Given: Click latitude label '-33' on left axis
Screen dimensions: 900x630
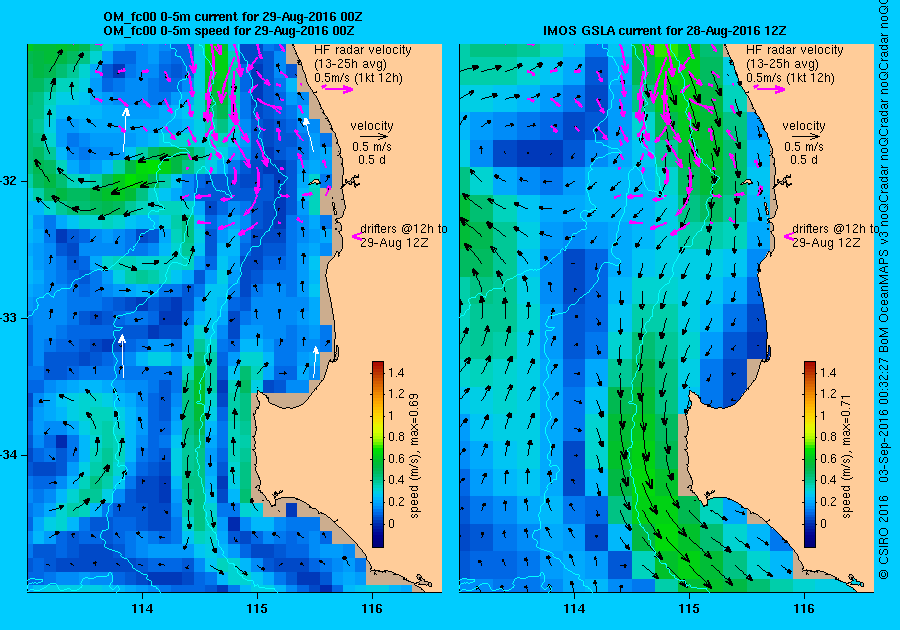Looking at the screenshot, I should coord(11,318).
